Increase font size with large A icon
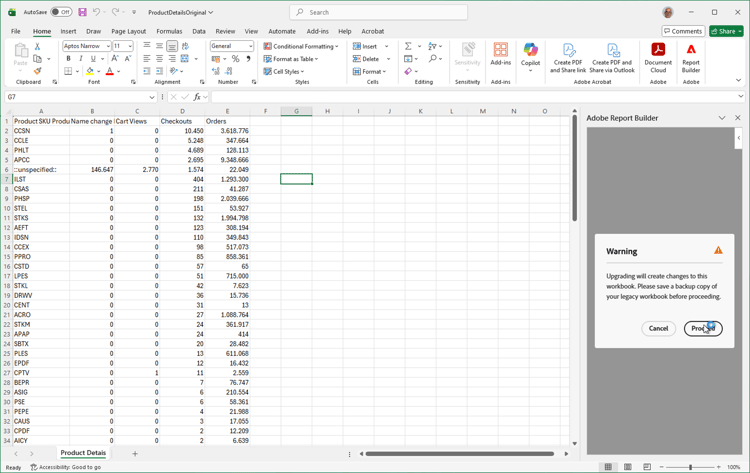 point(115,58)
